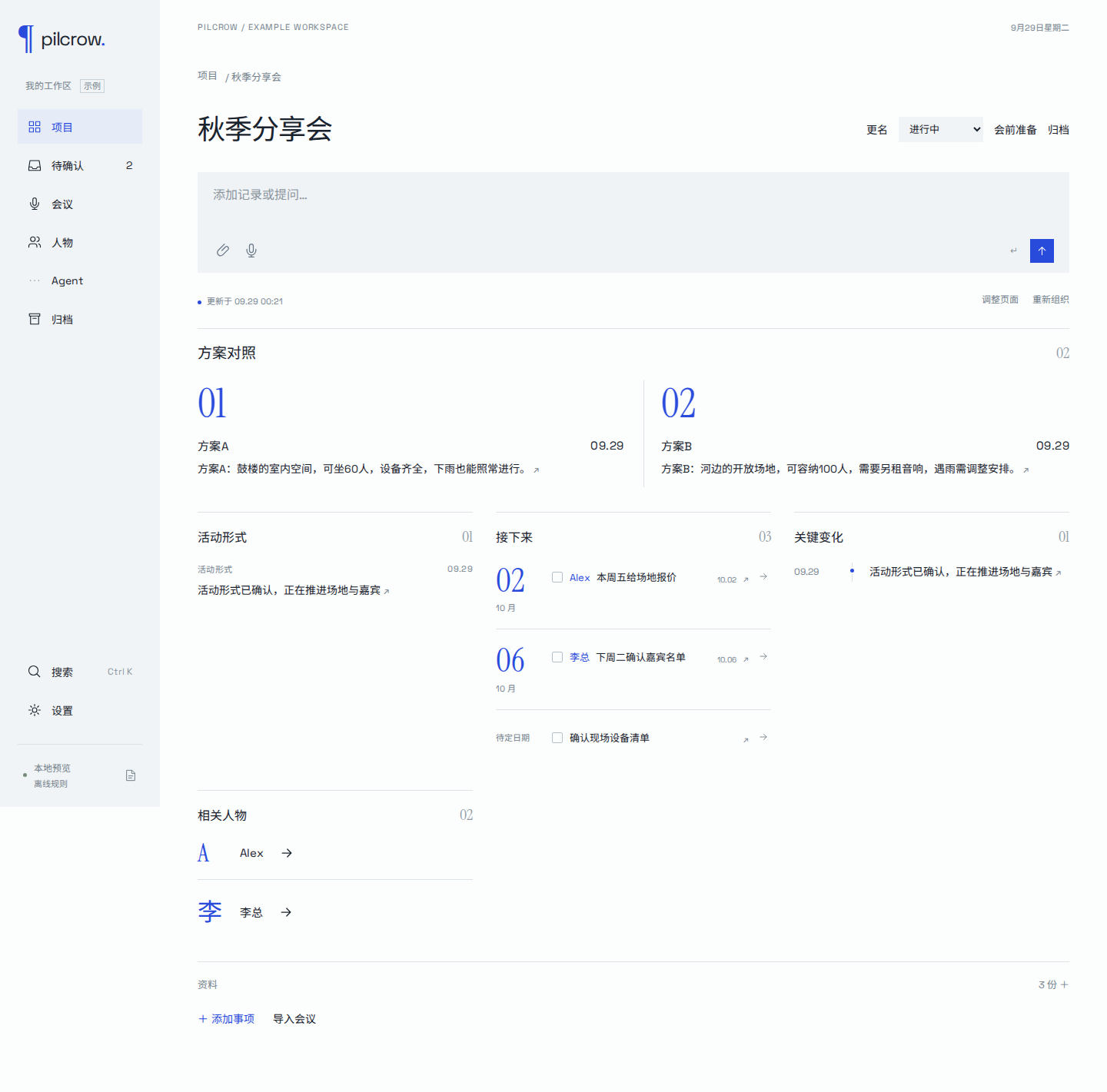
Task: Check the 本周五给场地报价 task checkbox
Action: [557, 577]
